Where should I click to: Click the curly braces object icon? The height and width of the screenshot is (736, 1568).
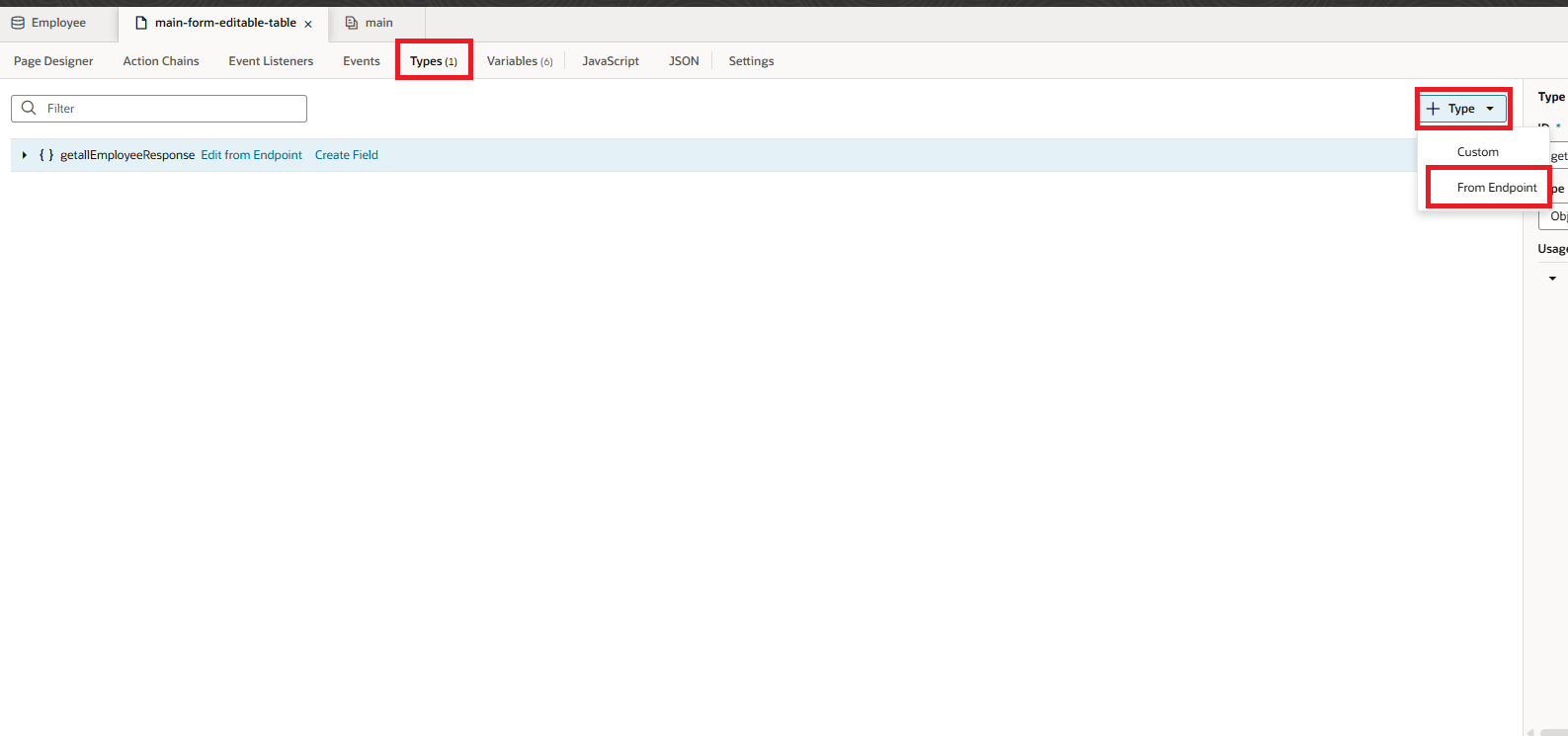[x=46, y=155]
